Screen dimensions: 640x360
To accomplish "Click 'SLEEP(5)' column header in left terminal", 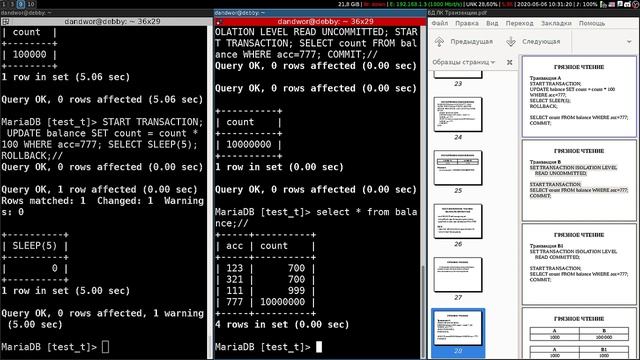I will tap(34, 246).
